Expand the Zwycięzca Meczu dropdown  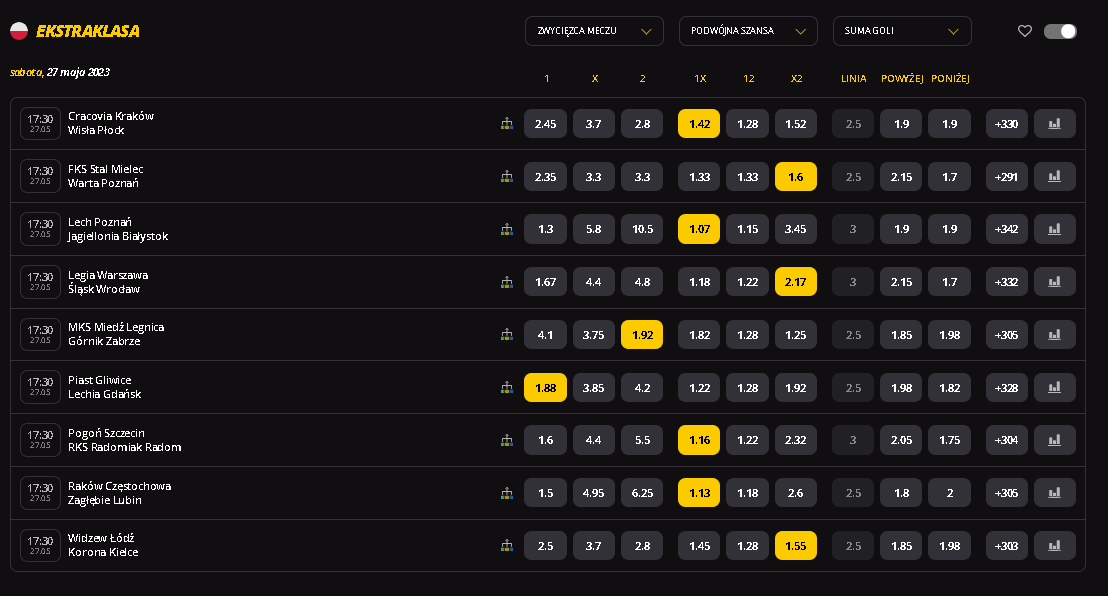(x=594, y=31)
